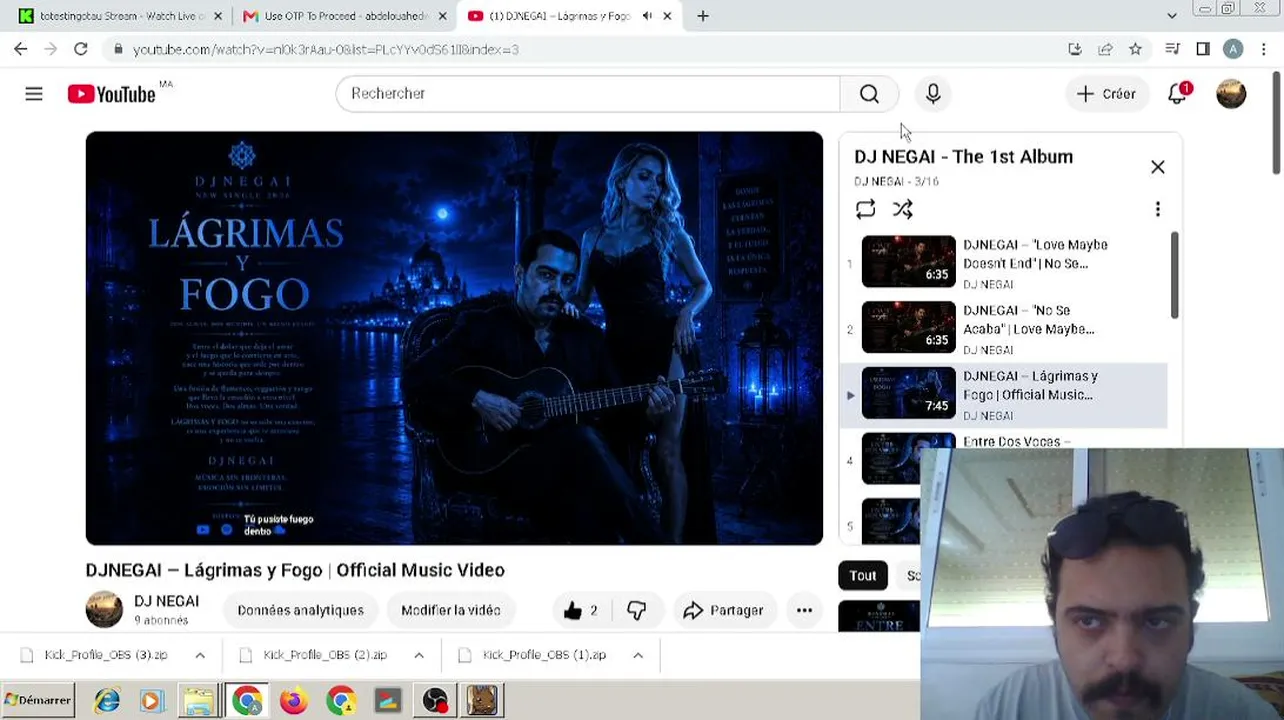Select the DJNEGAI Lágrimas y Fogo tab

pyautogui.click(x=571, y=16)
